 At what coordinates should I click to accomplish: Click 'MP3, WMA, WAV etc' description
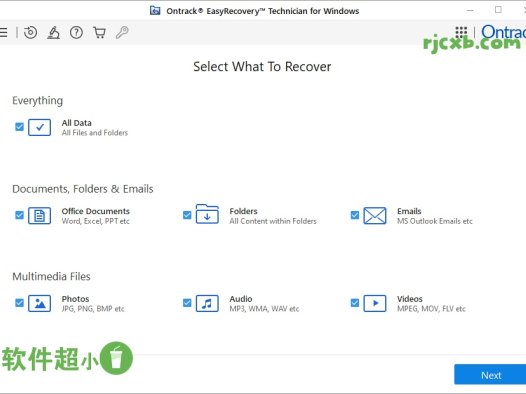264,309
